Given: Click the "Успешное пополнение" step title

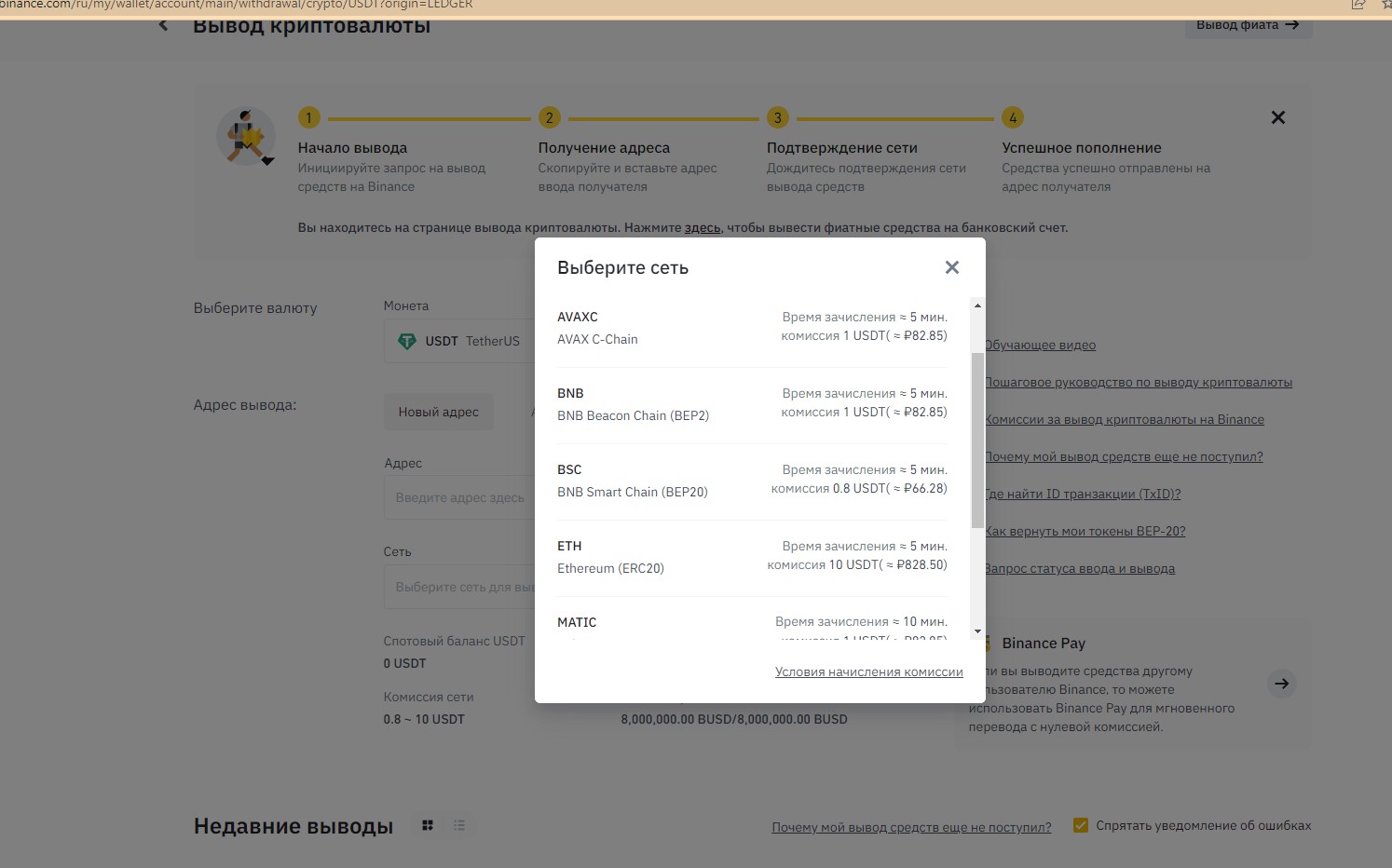Looking at the screenshot, I should (1082, 147).
